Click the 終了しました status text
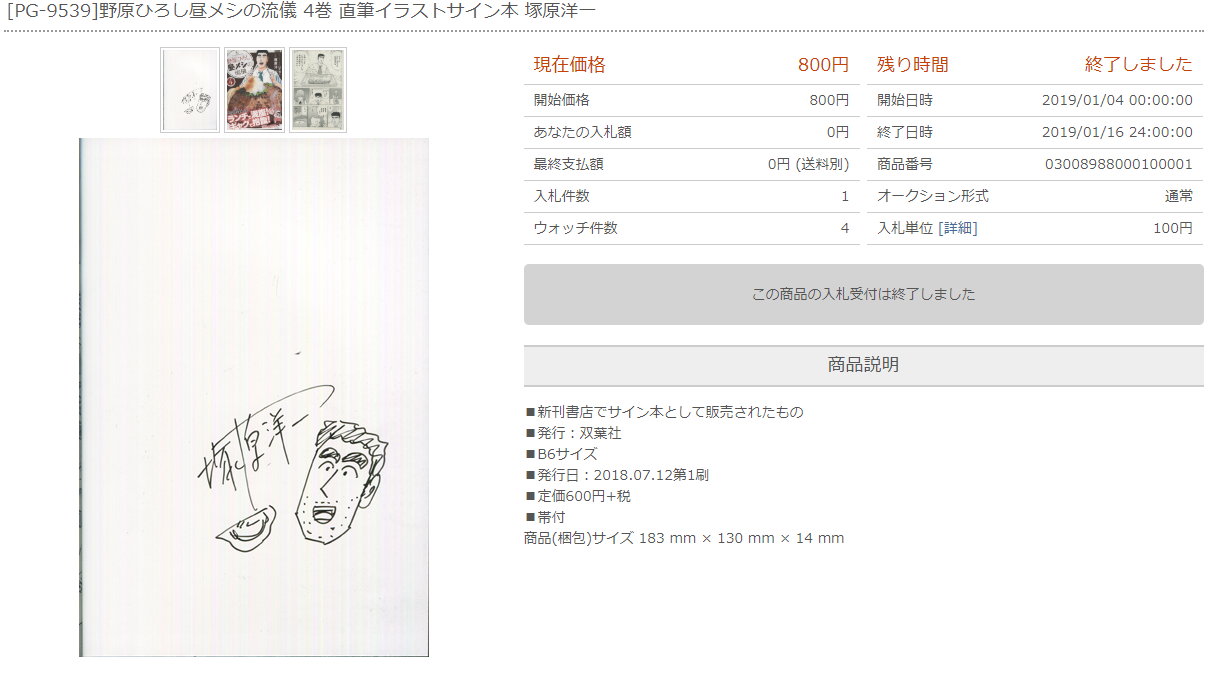Image resolution: width=1232 pixels, height=678 pixels. [x=1139, y=65]
